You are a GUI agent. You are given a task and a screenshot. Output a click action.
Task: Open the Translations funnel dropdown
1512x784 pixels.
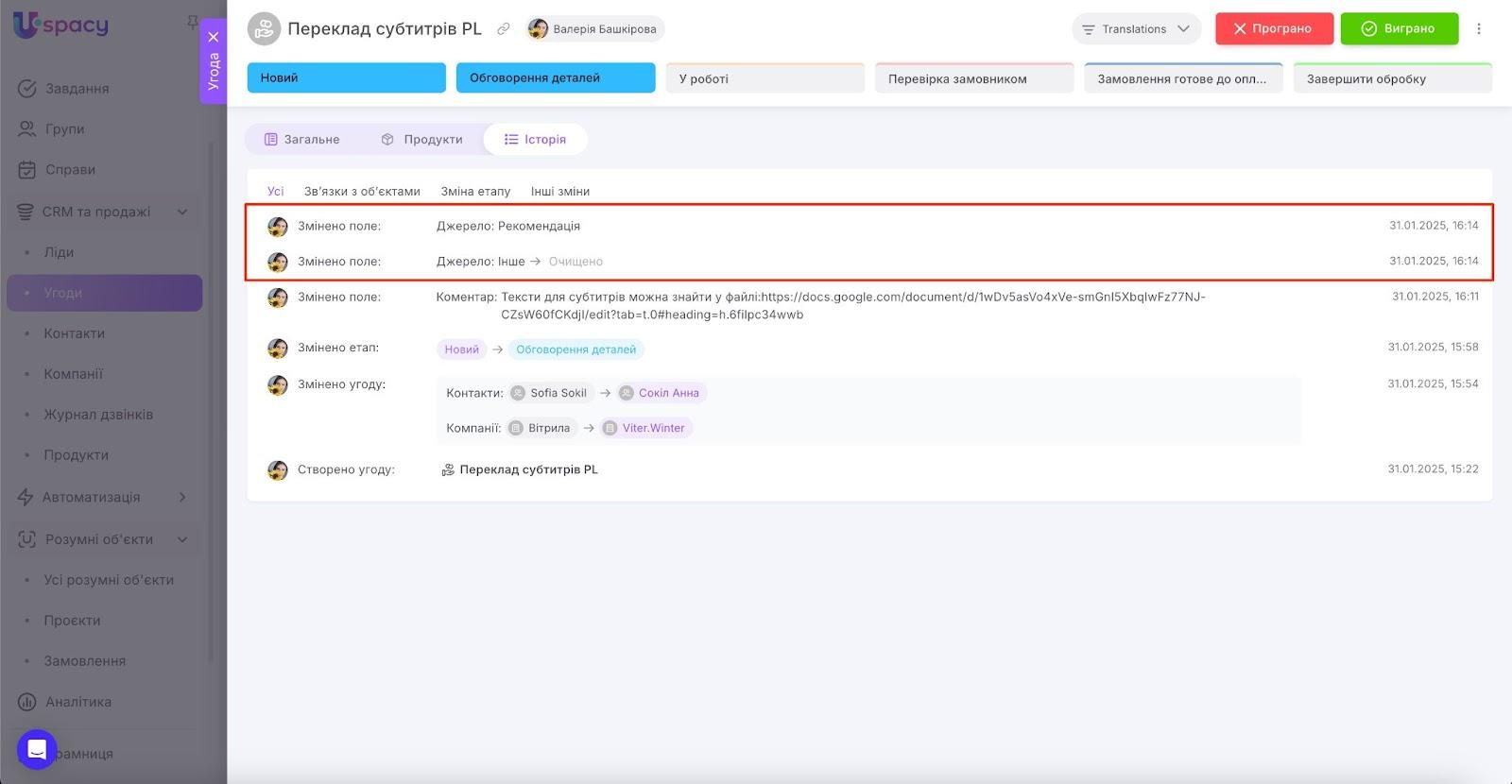coord(1136,29)
